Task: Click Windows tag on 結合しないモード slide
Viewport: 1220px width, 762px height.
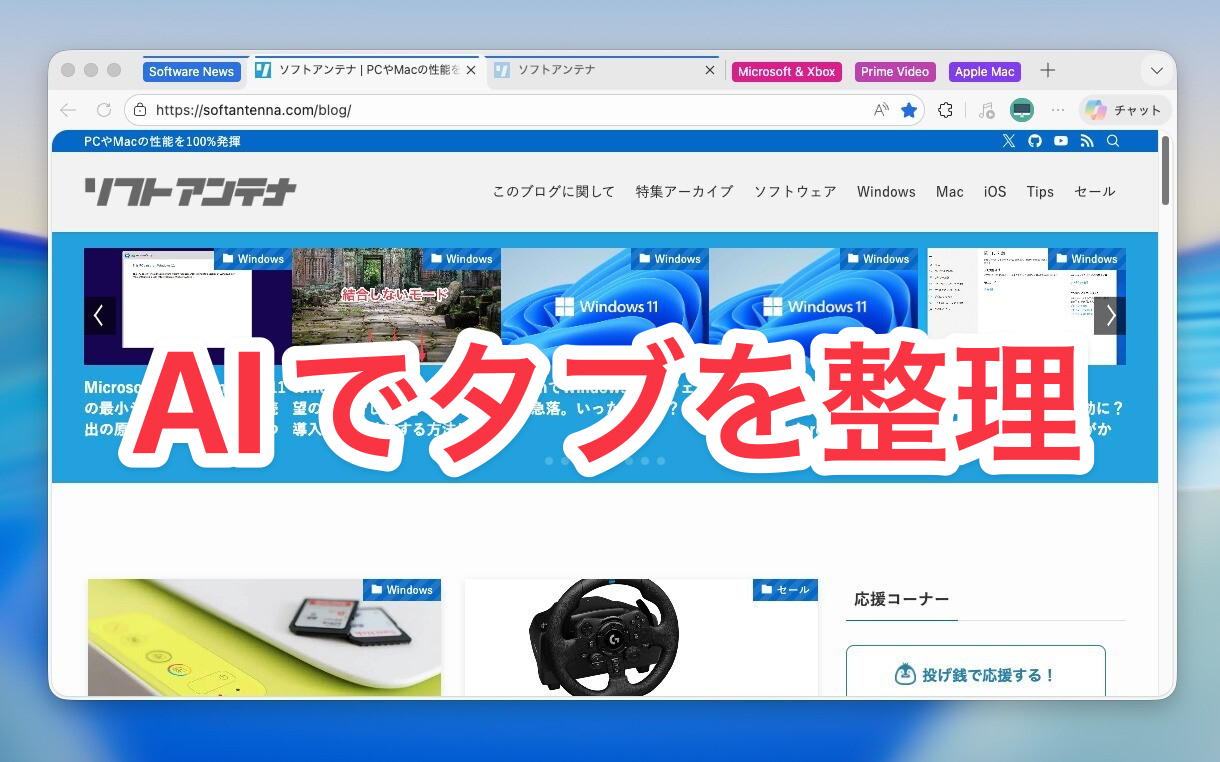Action: 461,259
